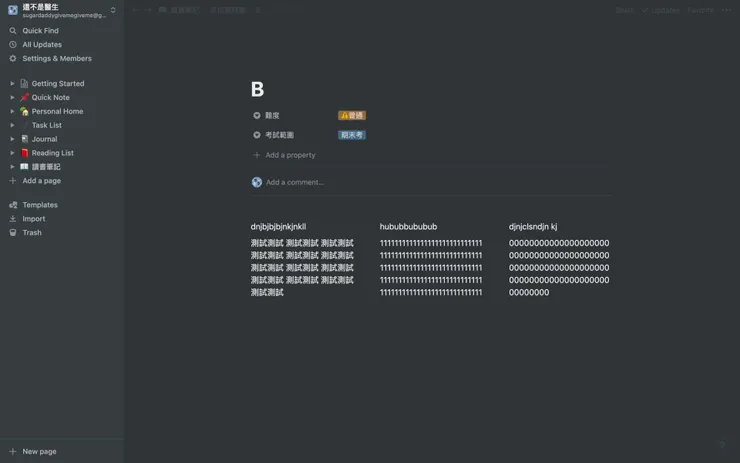Click Share in the top bar
Image resolution: width=740 pixels, height=463 pixels.
(624, 10)
